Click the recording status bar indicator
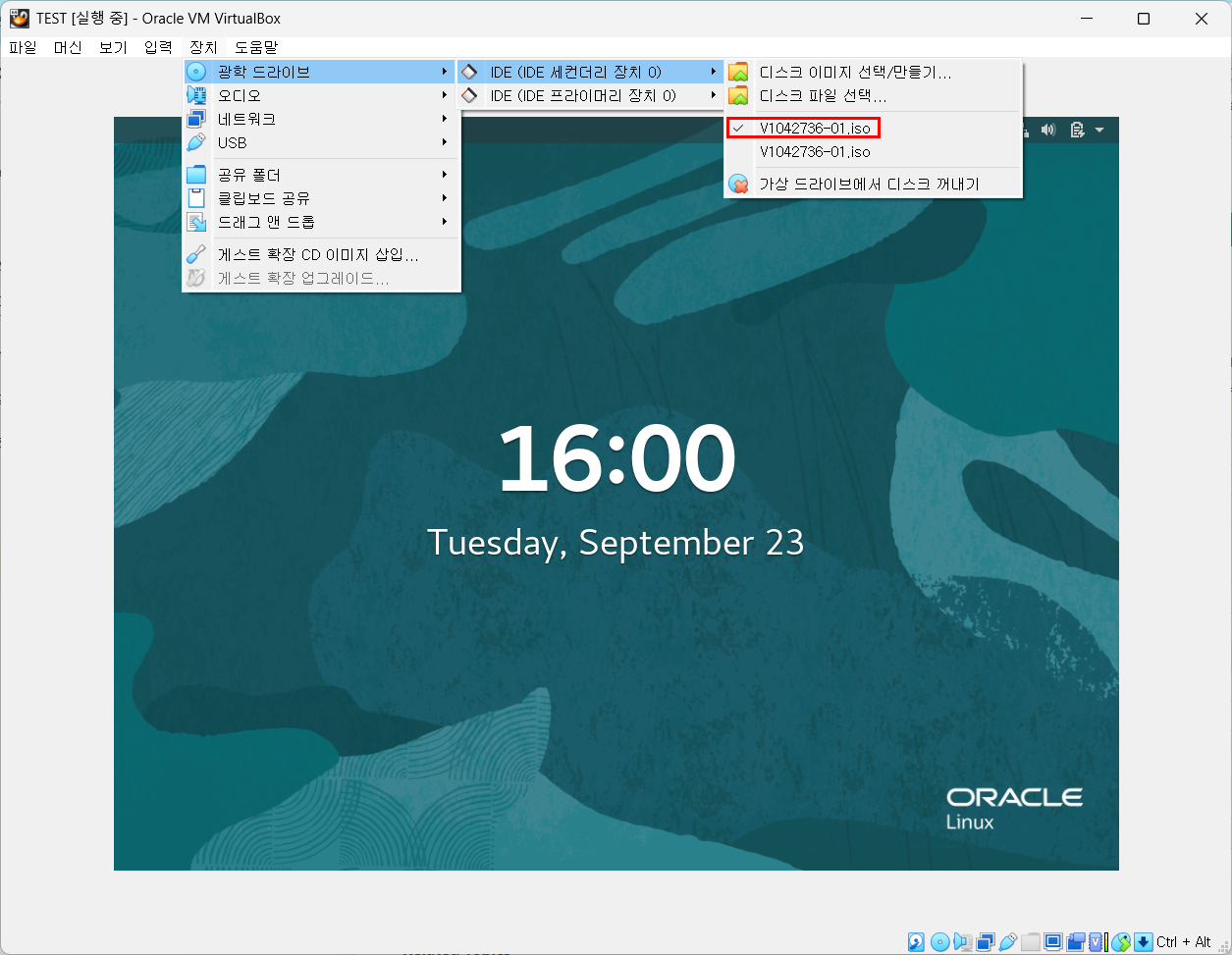Viewport: 1232px width, 955px height. (x=1076, y=942)
